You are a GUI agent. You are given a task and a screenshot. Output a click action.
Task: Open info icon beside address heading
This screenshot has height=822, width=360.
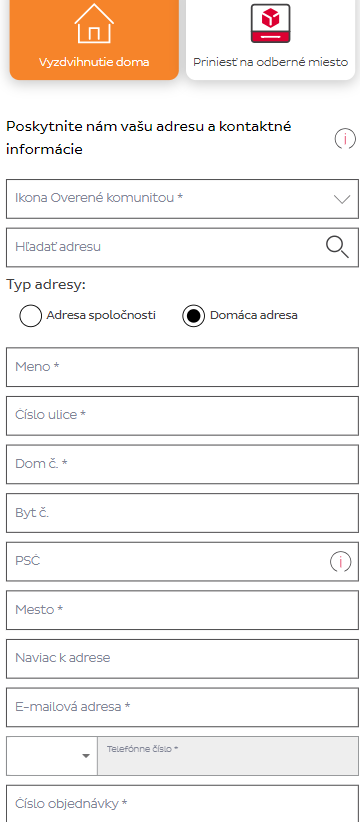point(344,139)
